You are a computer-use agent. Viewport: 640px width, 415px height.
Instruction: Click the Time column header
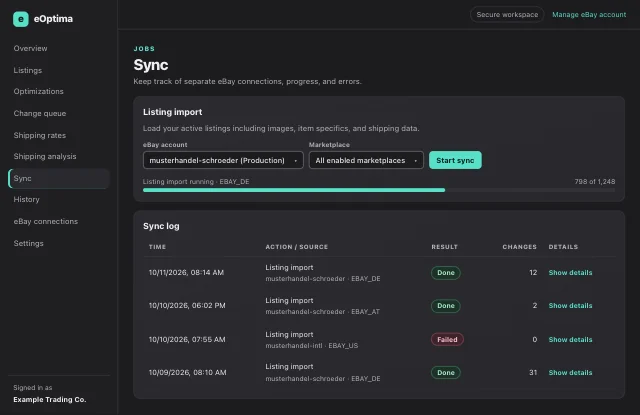click(x=157, y=247)
